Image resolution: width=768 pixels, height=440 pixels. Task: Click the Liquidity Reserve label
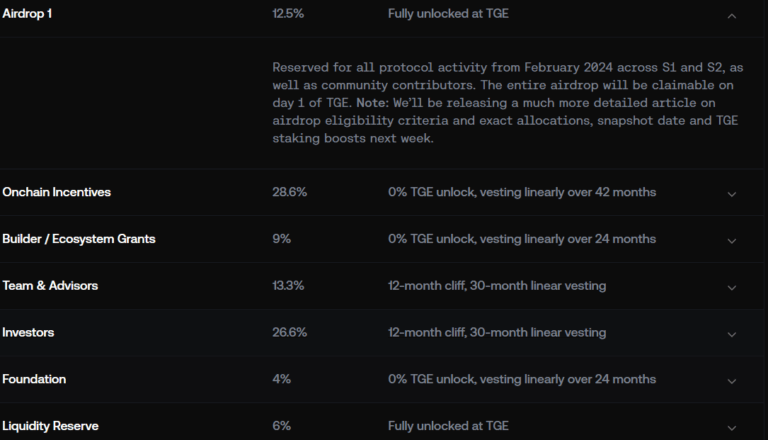click(x=50, y=426)
